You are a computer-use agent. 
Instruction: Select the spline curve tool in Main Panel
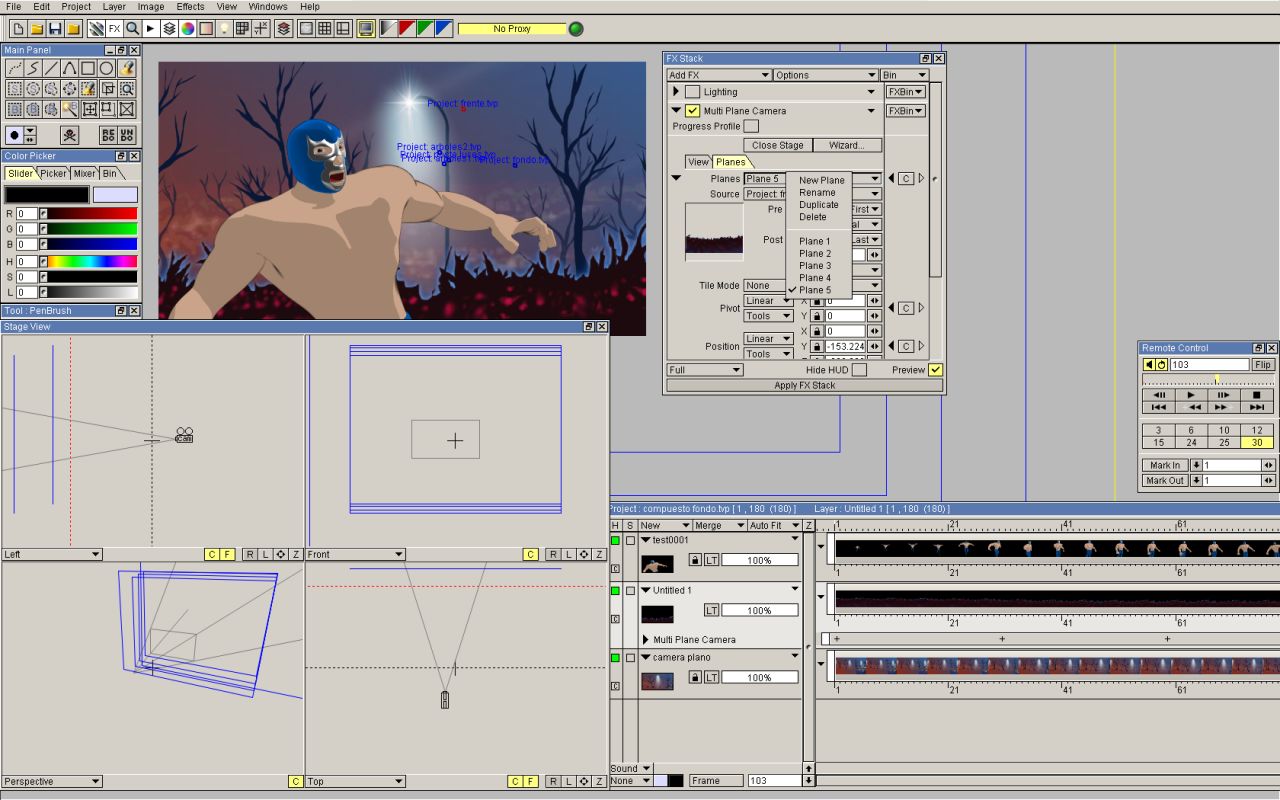[x=70, y=68]
